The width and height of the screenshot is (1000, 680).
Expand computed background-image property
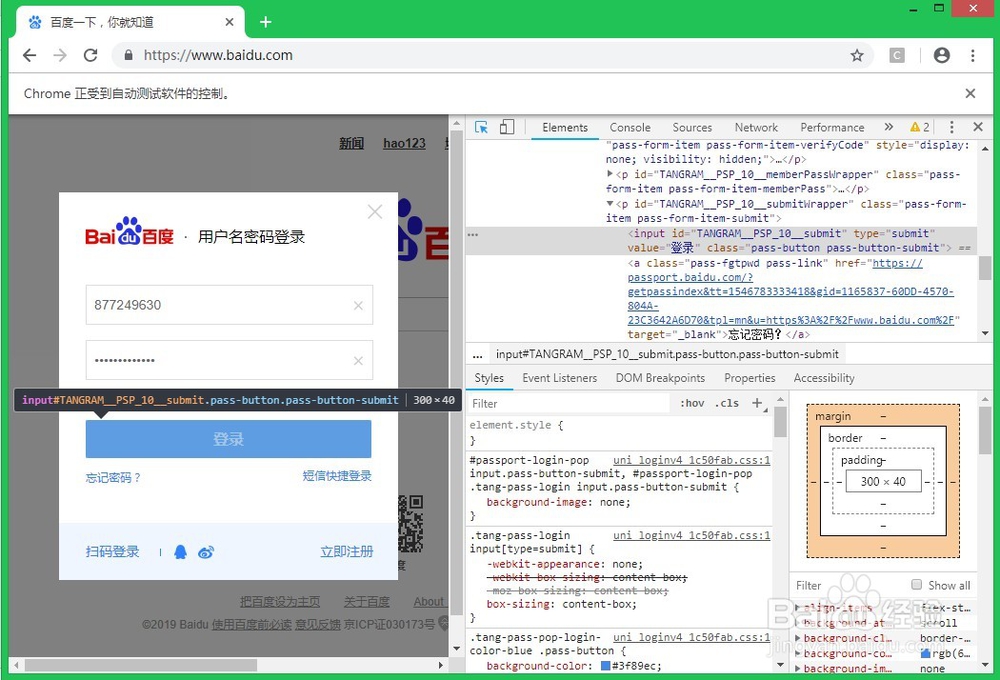coord(798,669)
